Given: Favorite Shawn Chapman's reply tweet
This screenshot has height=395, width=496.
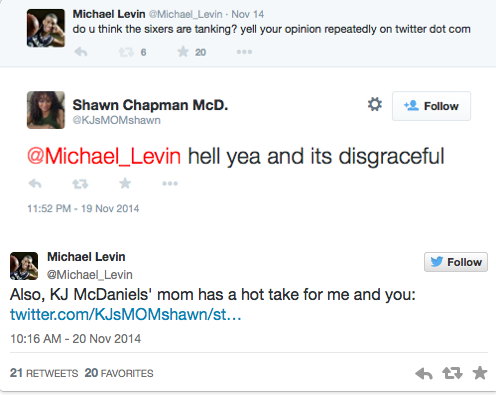Looking at the screenshot, I should click(x=125, y=183).
